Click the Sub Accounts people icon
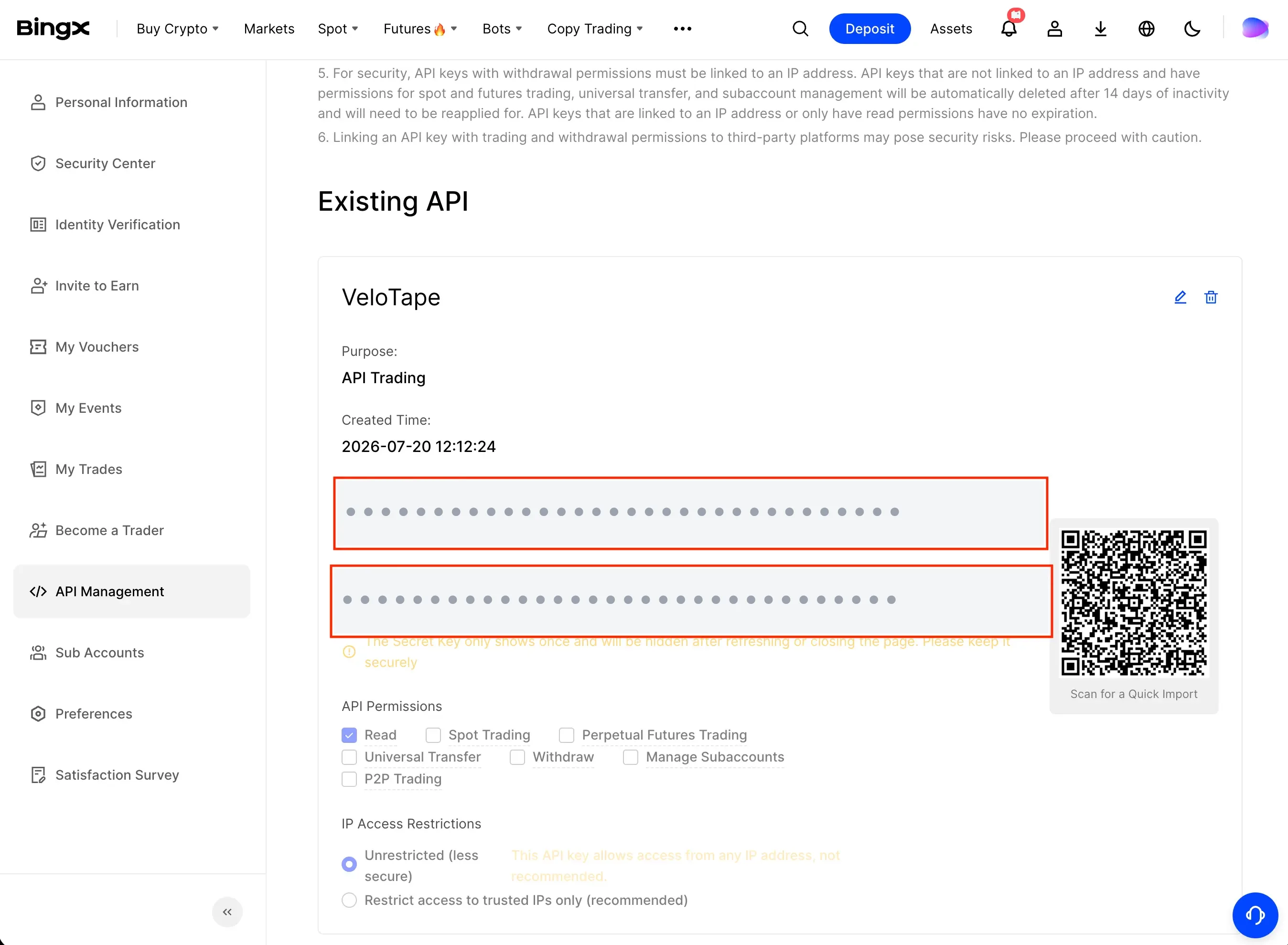 coord(38,653)
